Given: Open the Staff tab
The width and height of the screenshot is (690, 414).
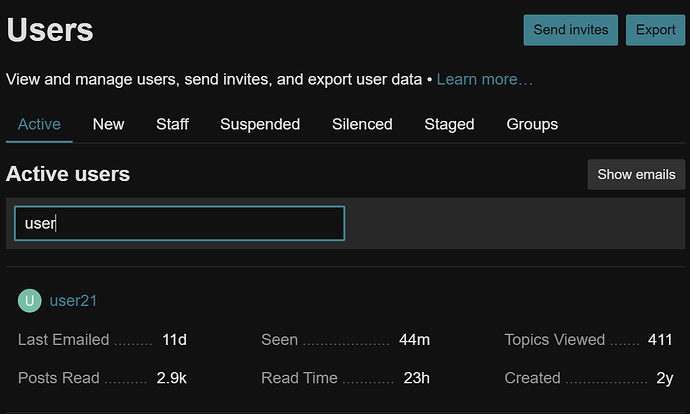Looking at the screenshot, I should (x=172, y=124).
